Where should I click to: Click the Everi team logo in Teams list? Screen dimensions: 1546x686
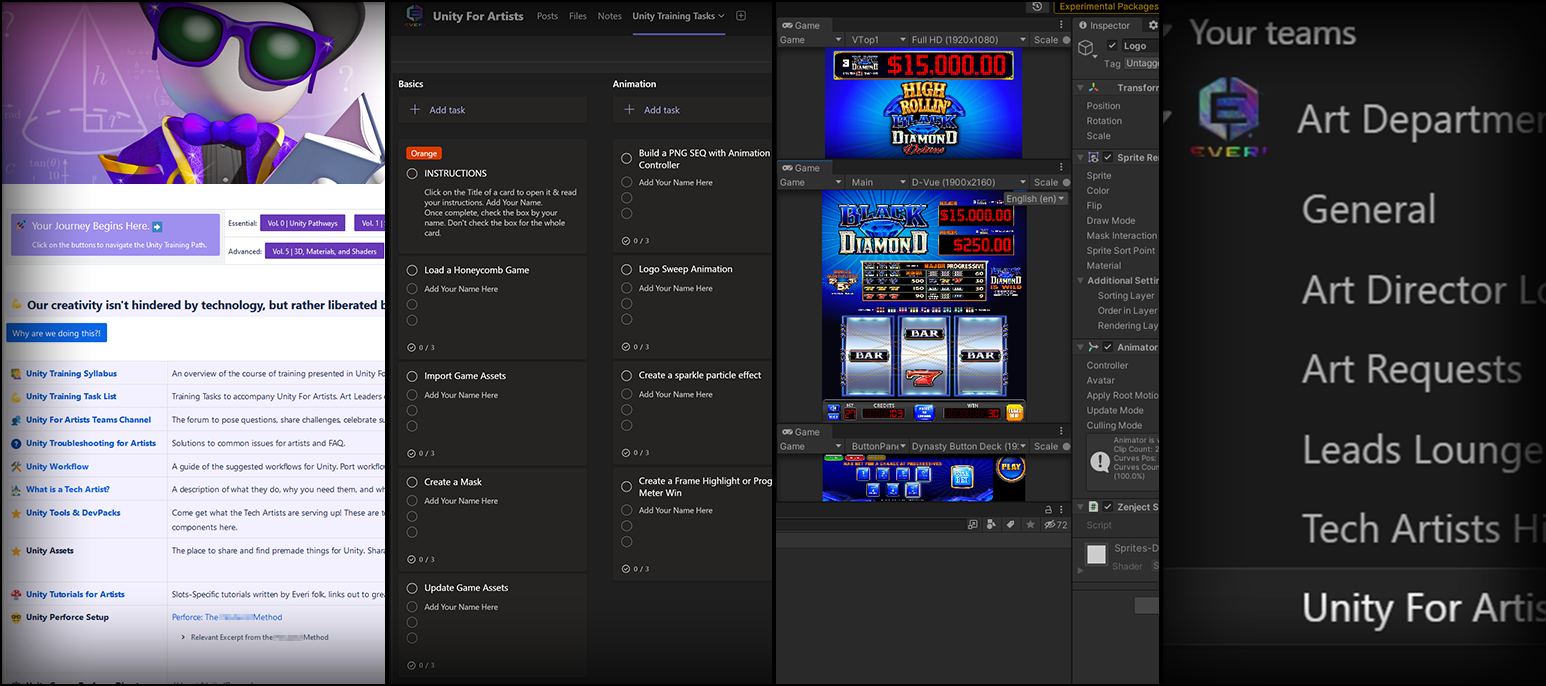[1228, 118]
